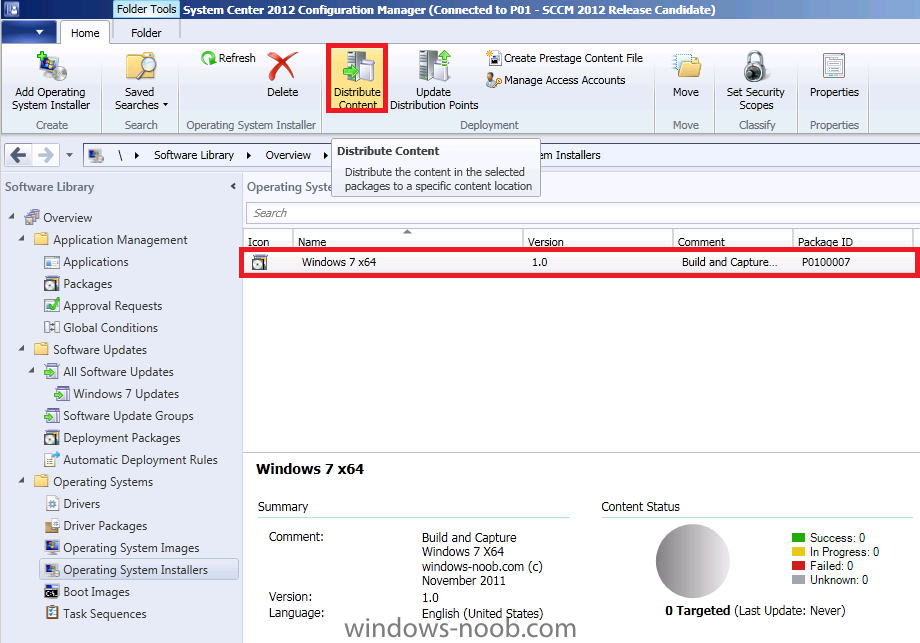The width and height of the screenshot is (920, 643).
Task: Click the Add Operating System Installer icon
Action: pos(52,66)
